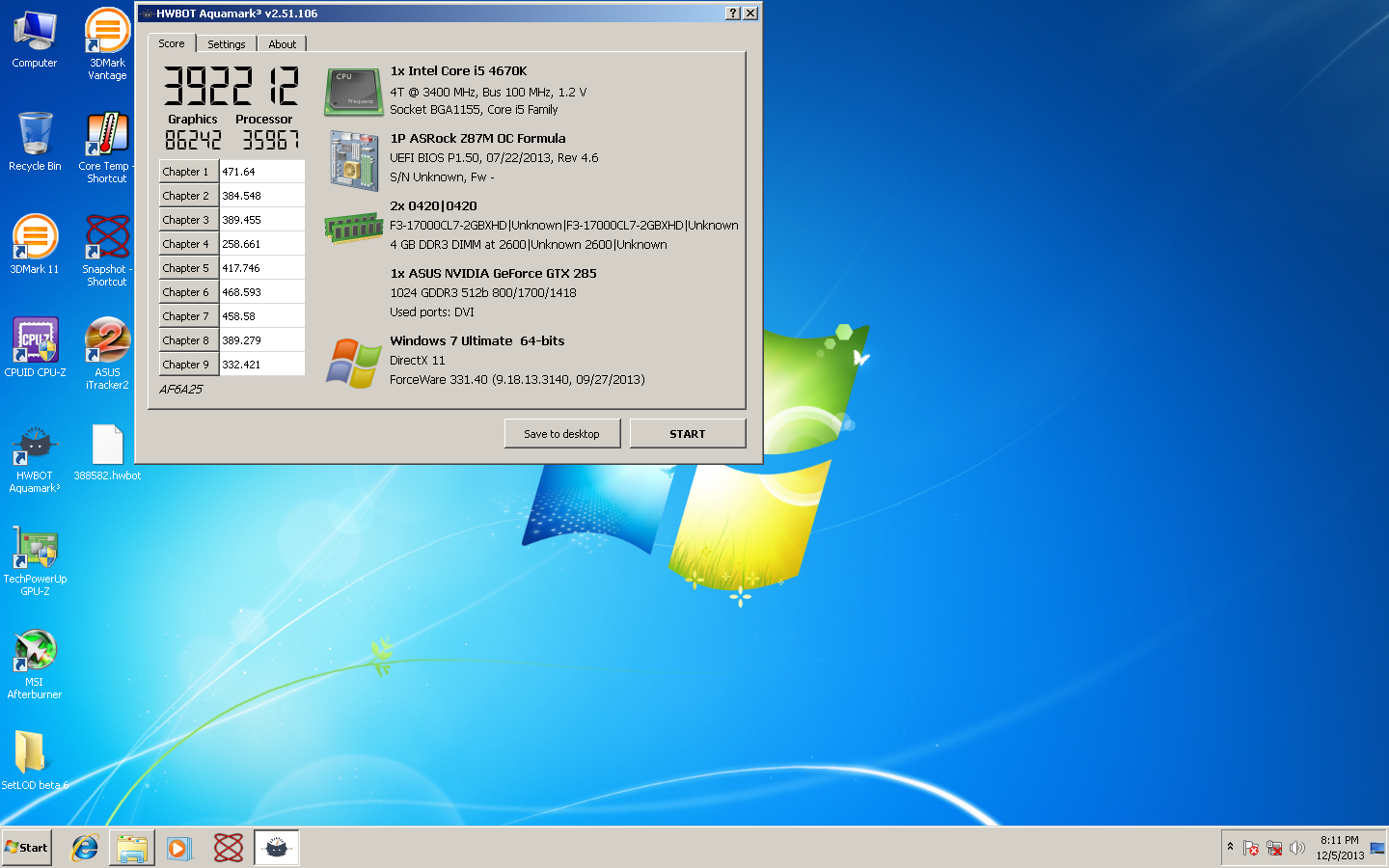Open Internet Explorer from taskbar
This screenshot has height=868, width=1389.
(x=85, y=848)
